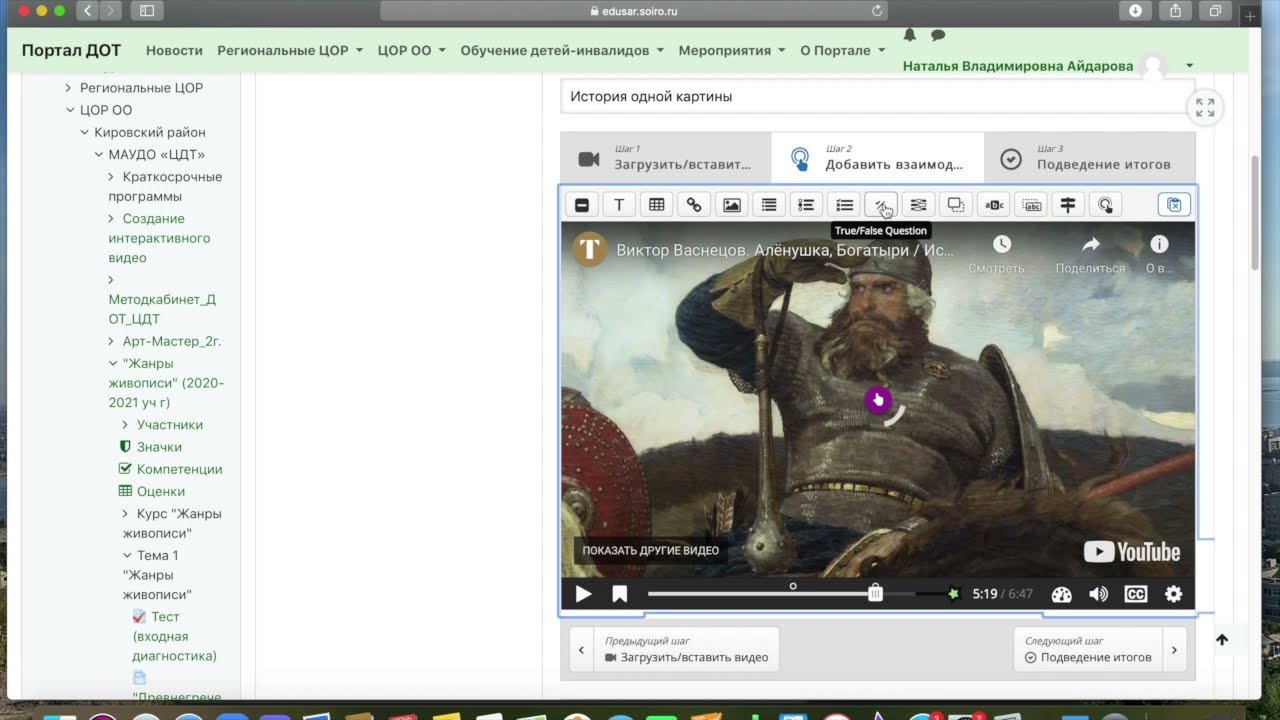Collapse 'МАУДО «ЦДТ»' tree node
The image size is (1280, 720).
coord(98,154)
